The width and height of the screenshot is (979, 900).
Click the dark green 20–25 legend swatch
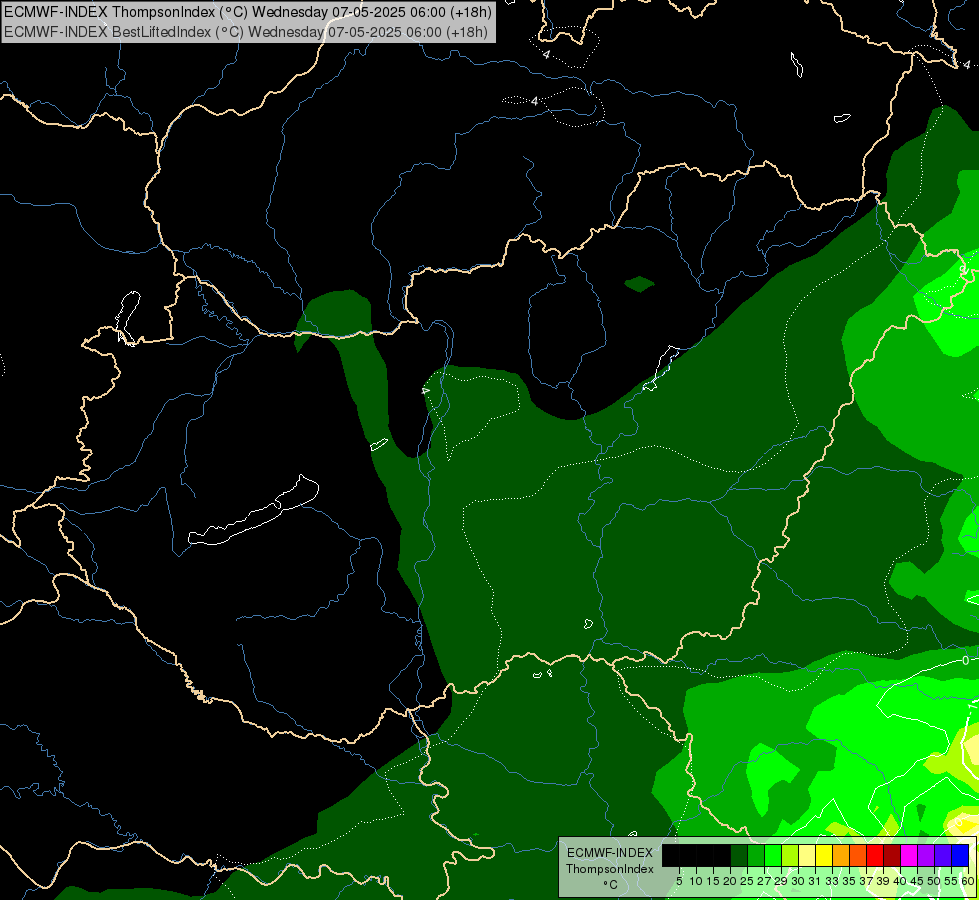click(x=739, y=855)
